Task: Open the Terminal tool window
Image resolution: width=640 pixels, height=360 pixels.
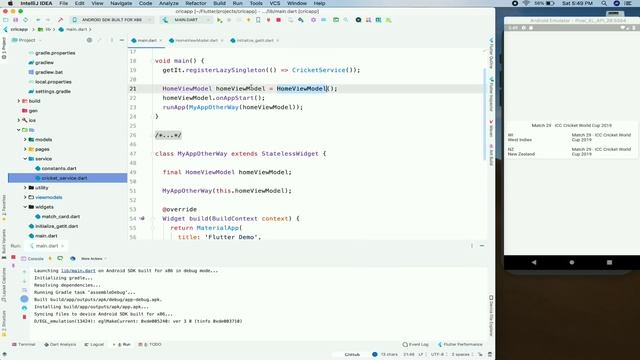Action: point(24,344)
